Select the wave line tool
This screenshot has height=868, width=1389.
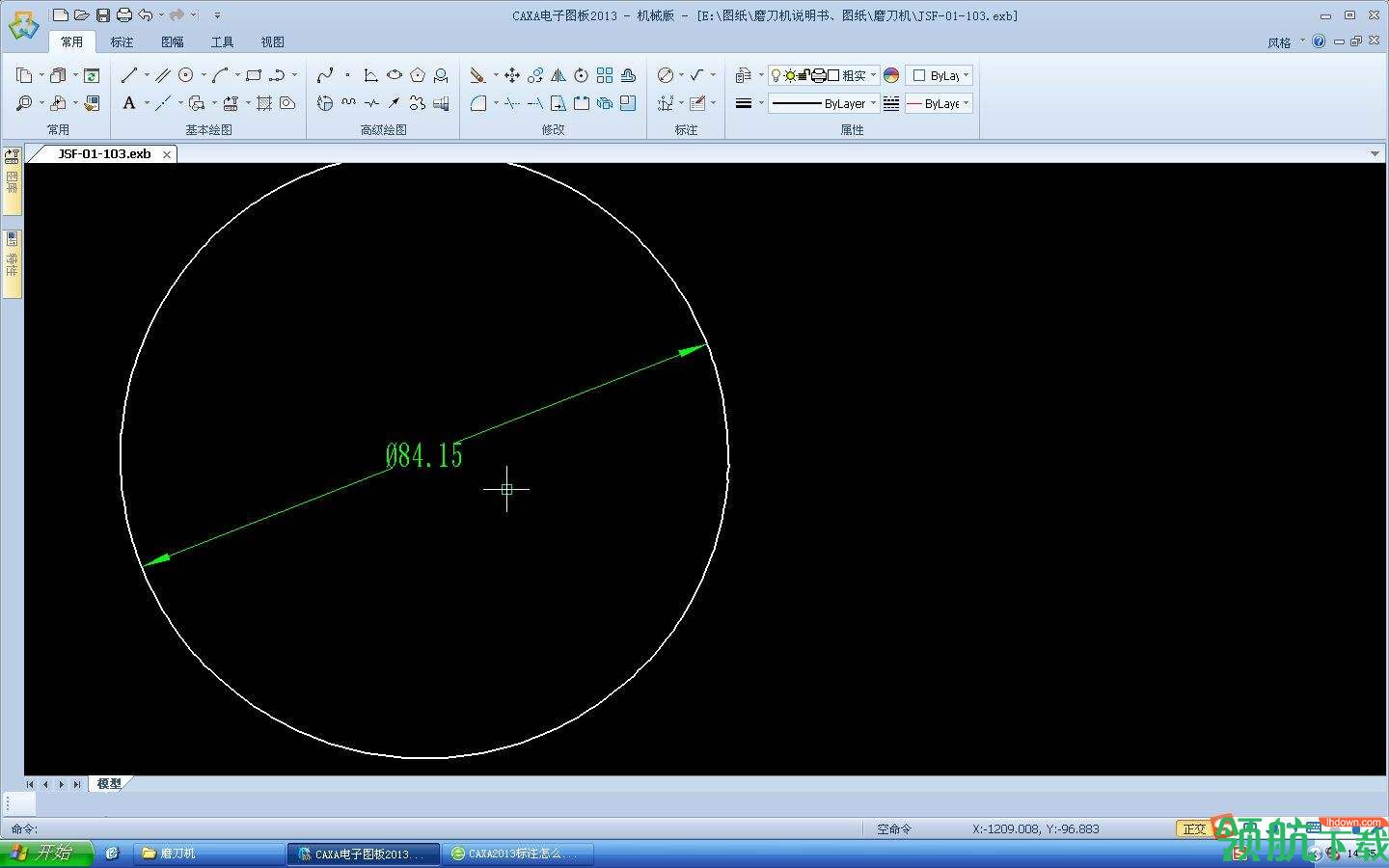coord(348,102)
